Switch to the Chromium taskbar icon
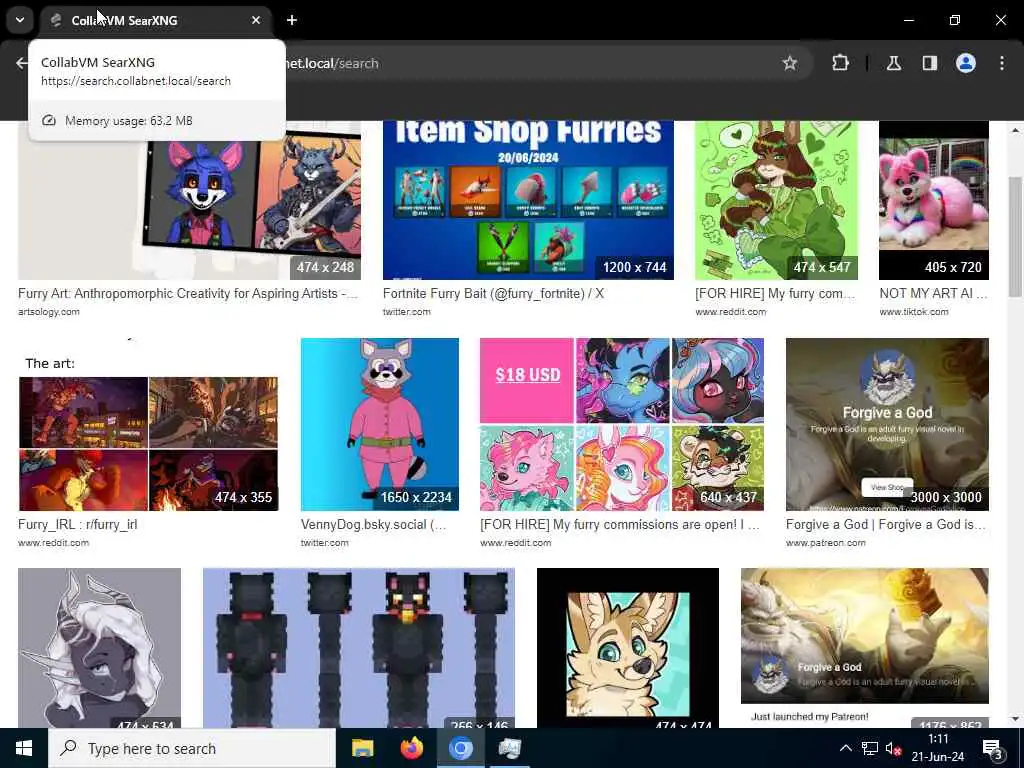 click(460, 748)
